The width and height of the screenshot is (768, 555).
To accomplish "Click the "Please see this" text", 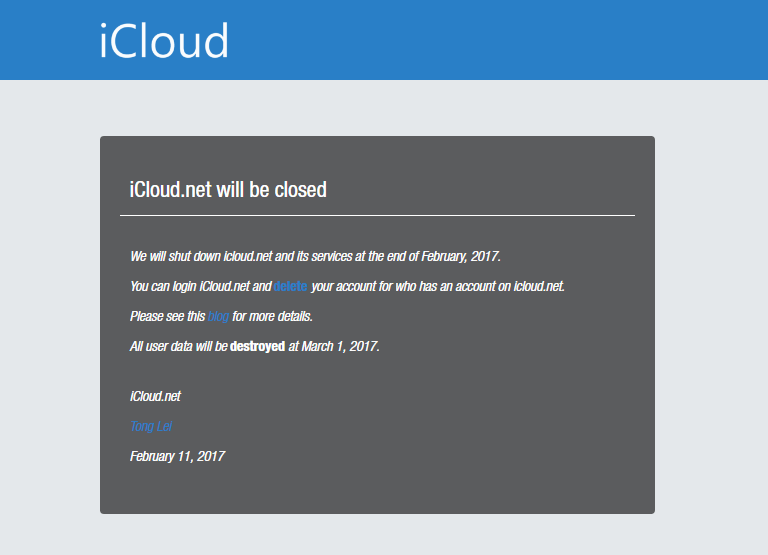I will coord(167,317).
